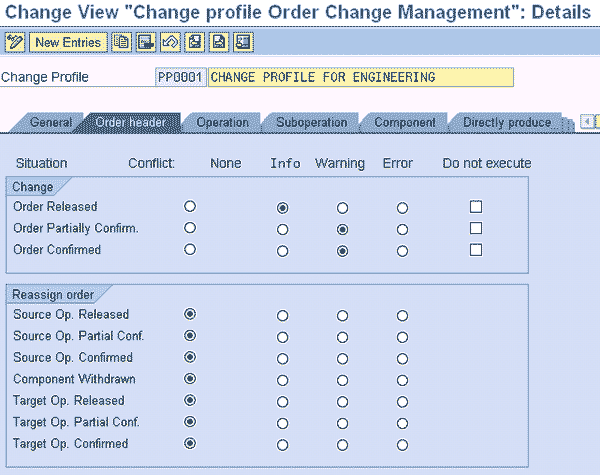Screen dimensions: 600x475
Task: Click the Delete entry toolbar icon
Action: [146, 42]
